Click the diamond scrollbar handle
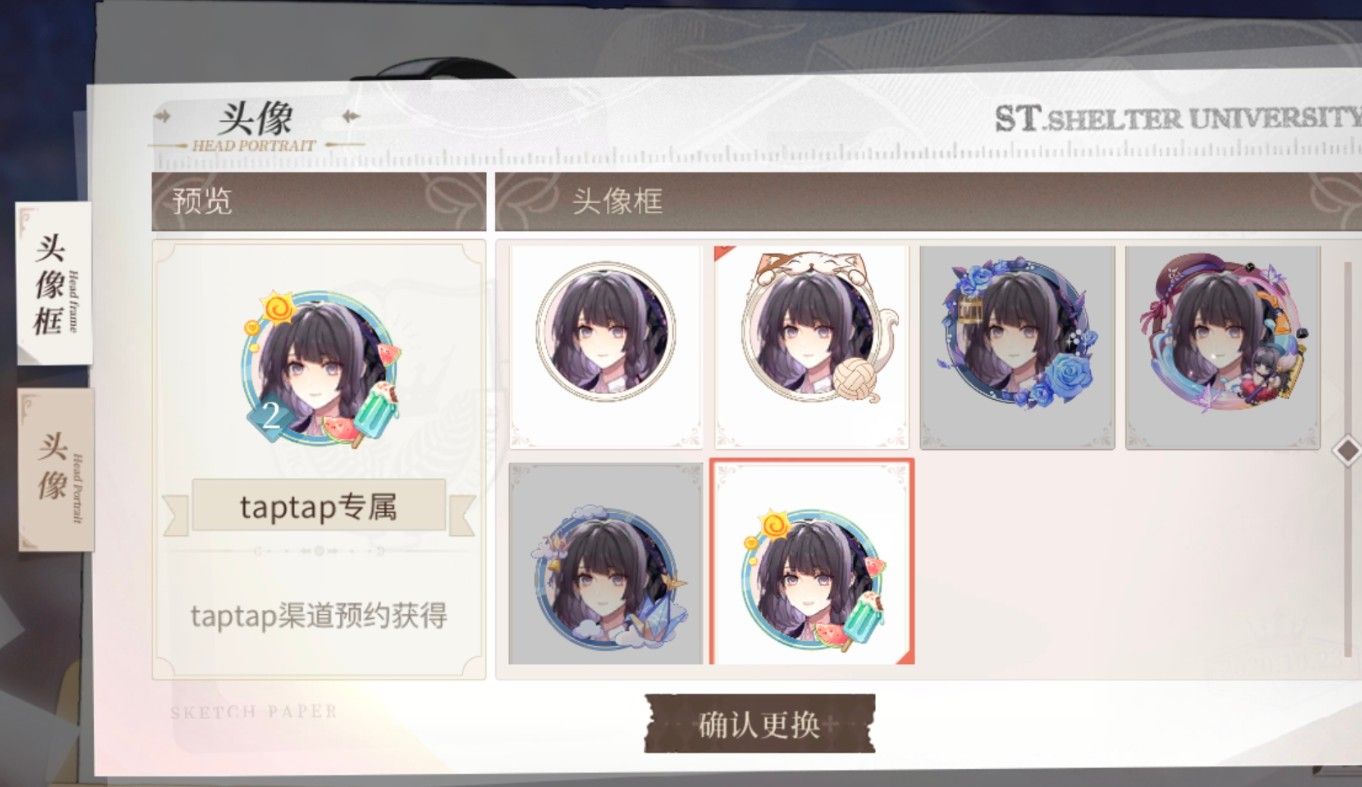The image size is (1362, 787). (x=1347, y=450)
